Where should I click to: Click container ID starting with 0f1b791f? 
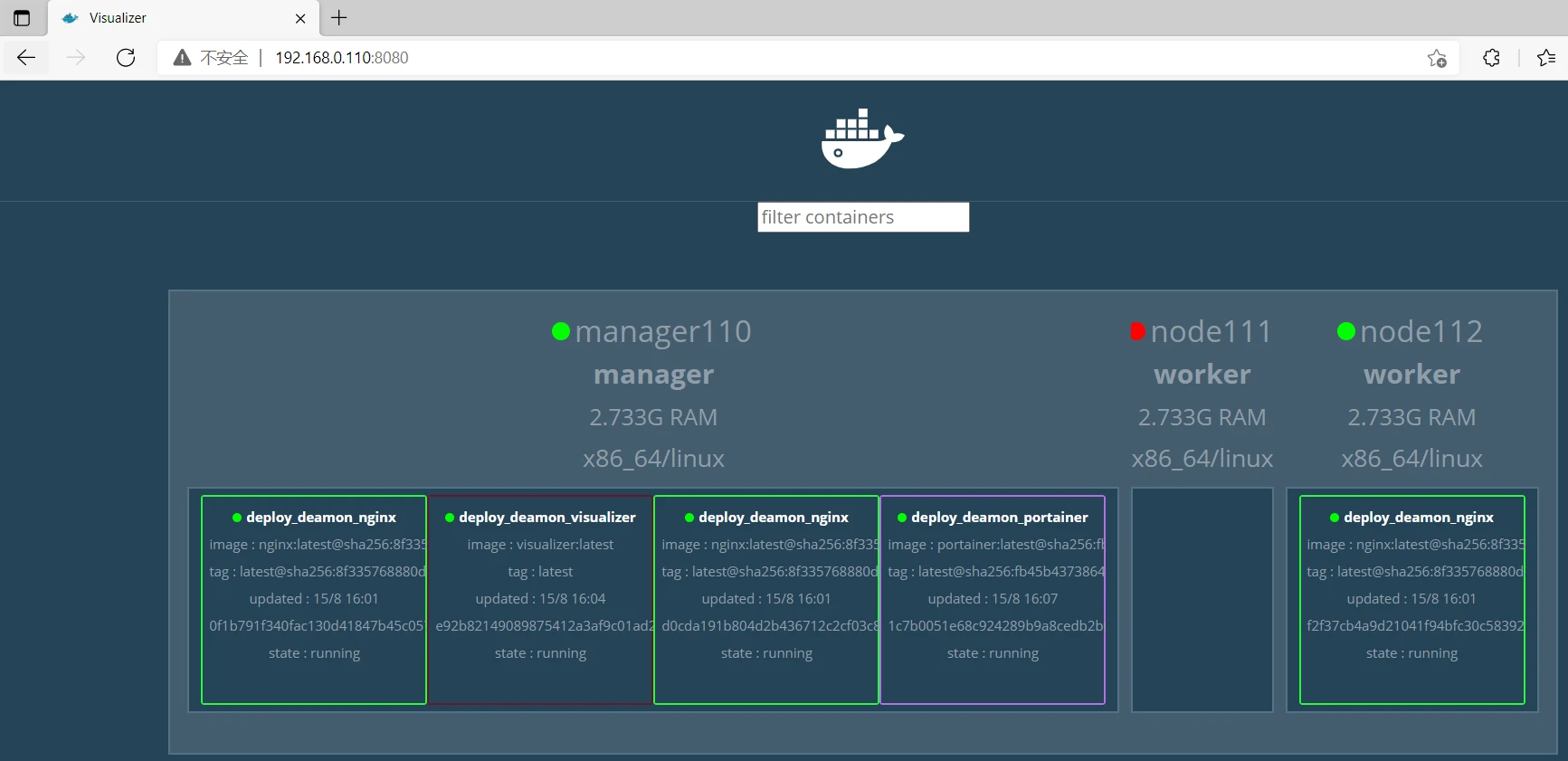[317, 626]
